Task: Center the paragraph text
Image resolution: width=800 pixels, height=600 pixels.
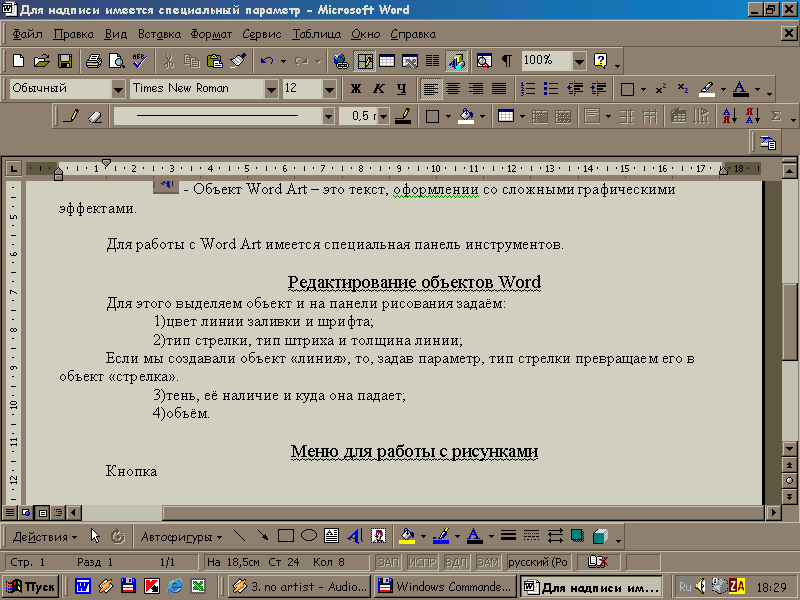Action: (x=453, y=89)
